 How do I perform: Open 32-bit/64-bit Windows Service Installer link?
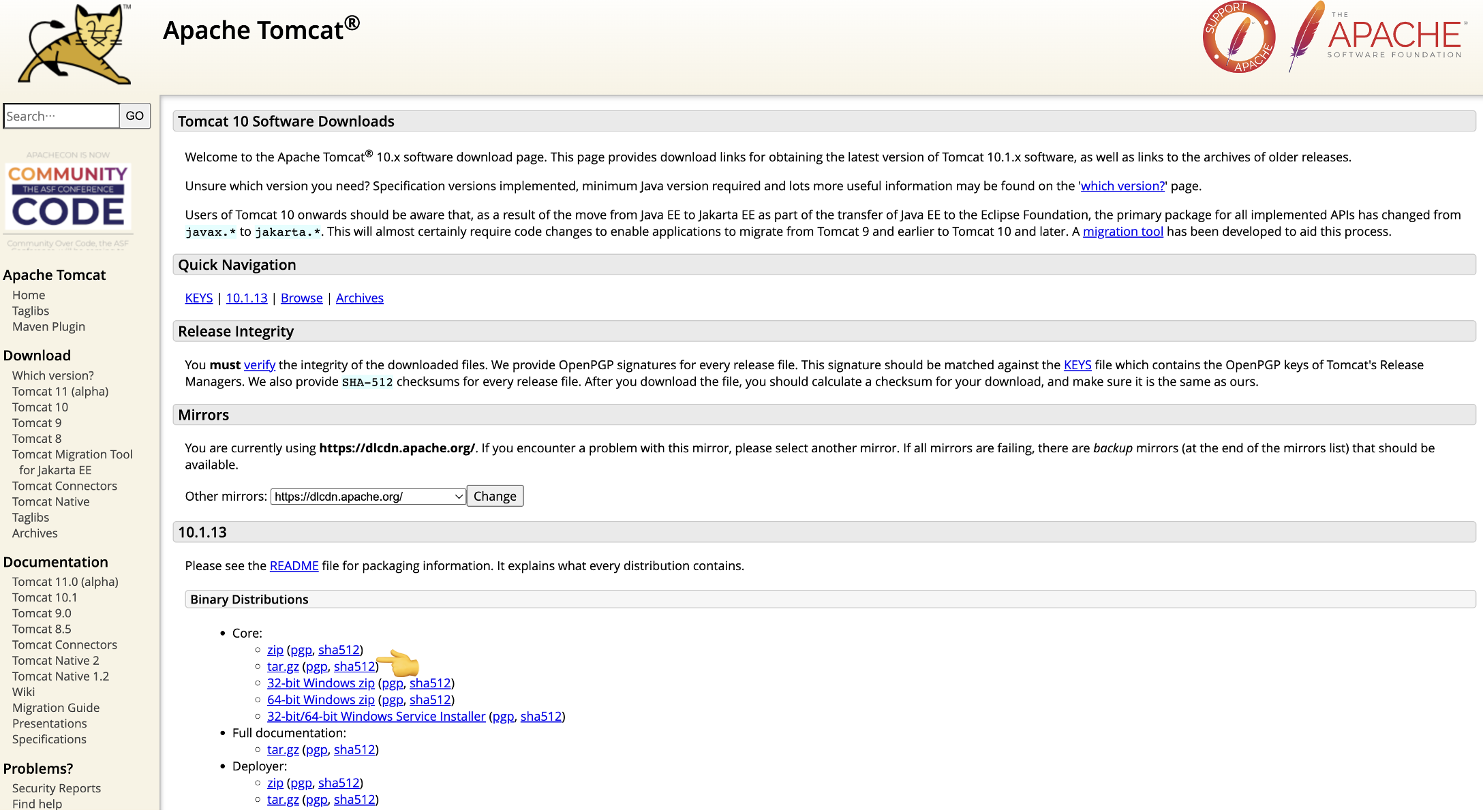376,717
